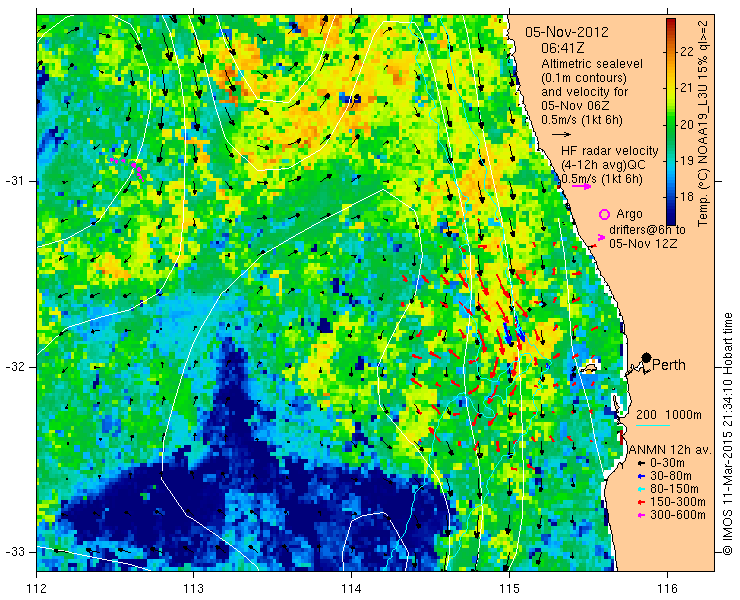Viewport: 740px width, 600px height.
Task: Click the ANMN 12h av. legend heading
Action: [672, 450]
